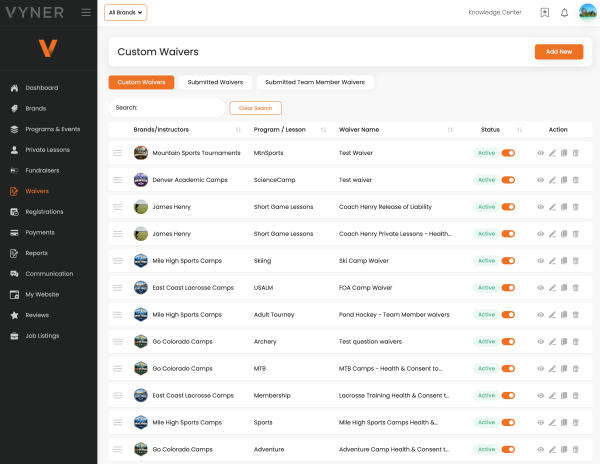Viewport: 600px width, 464px height.
Task: Expand the All Brands dropdown
Action: point(126,13)
